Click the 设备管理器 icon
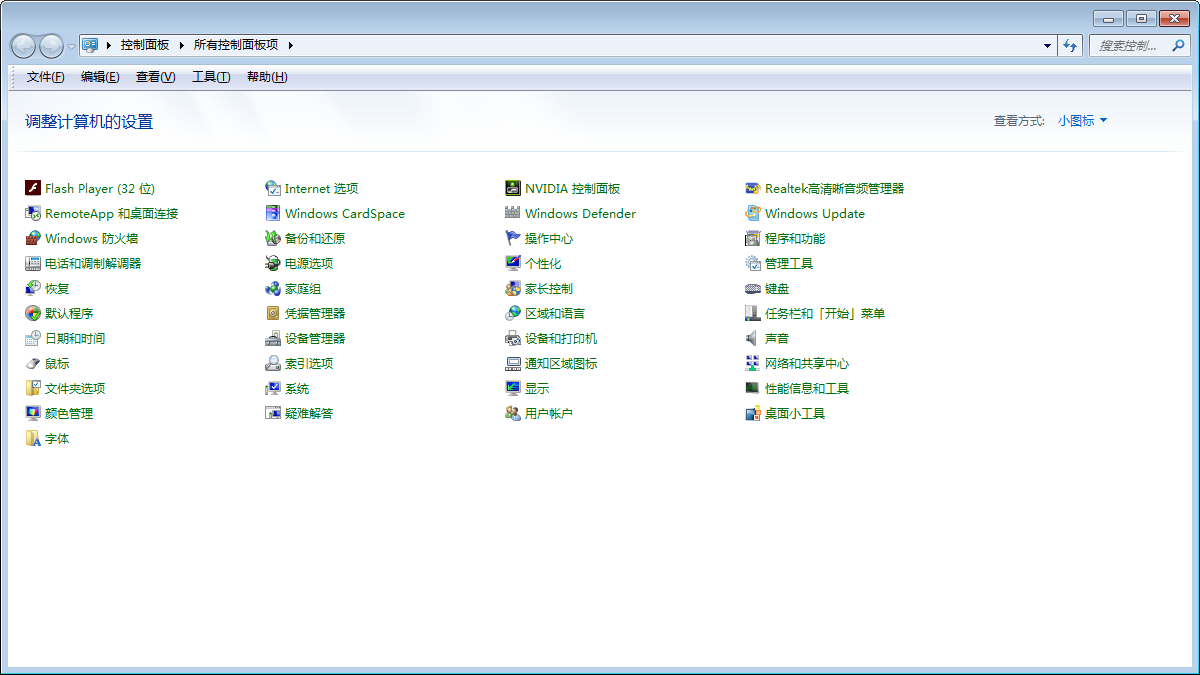This screenshot has width=1200, height=675. 273,338
